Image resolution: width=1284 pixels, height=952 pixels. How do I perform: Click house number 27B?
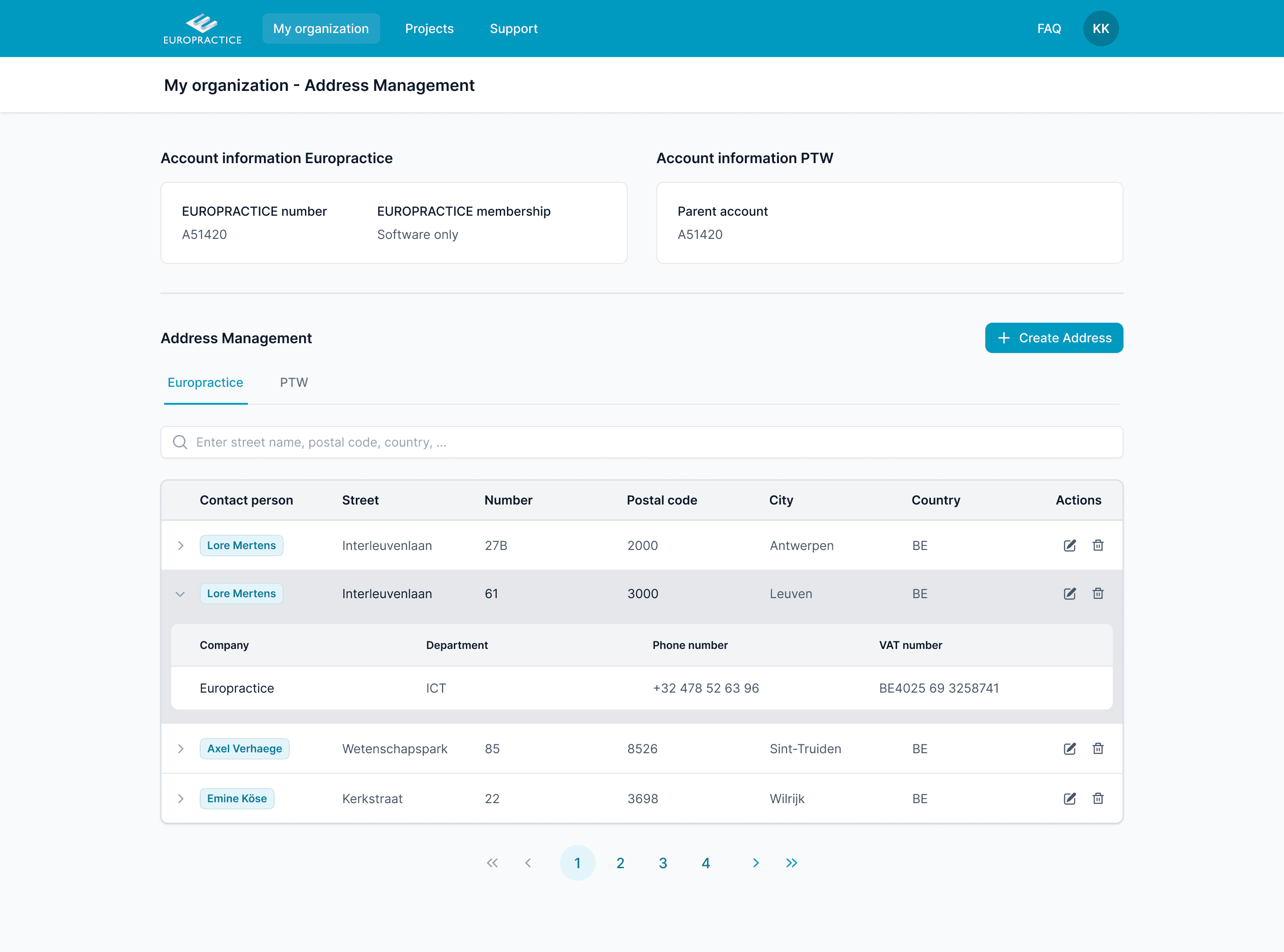(496, 545)
